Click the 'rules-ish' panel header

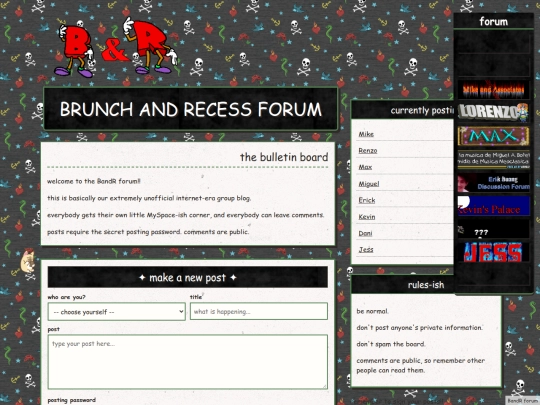click(426, 285)
